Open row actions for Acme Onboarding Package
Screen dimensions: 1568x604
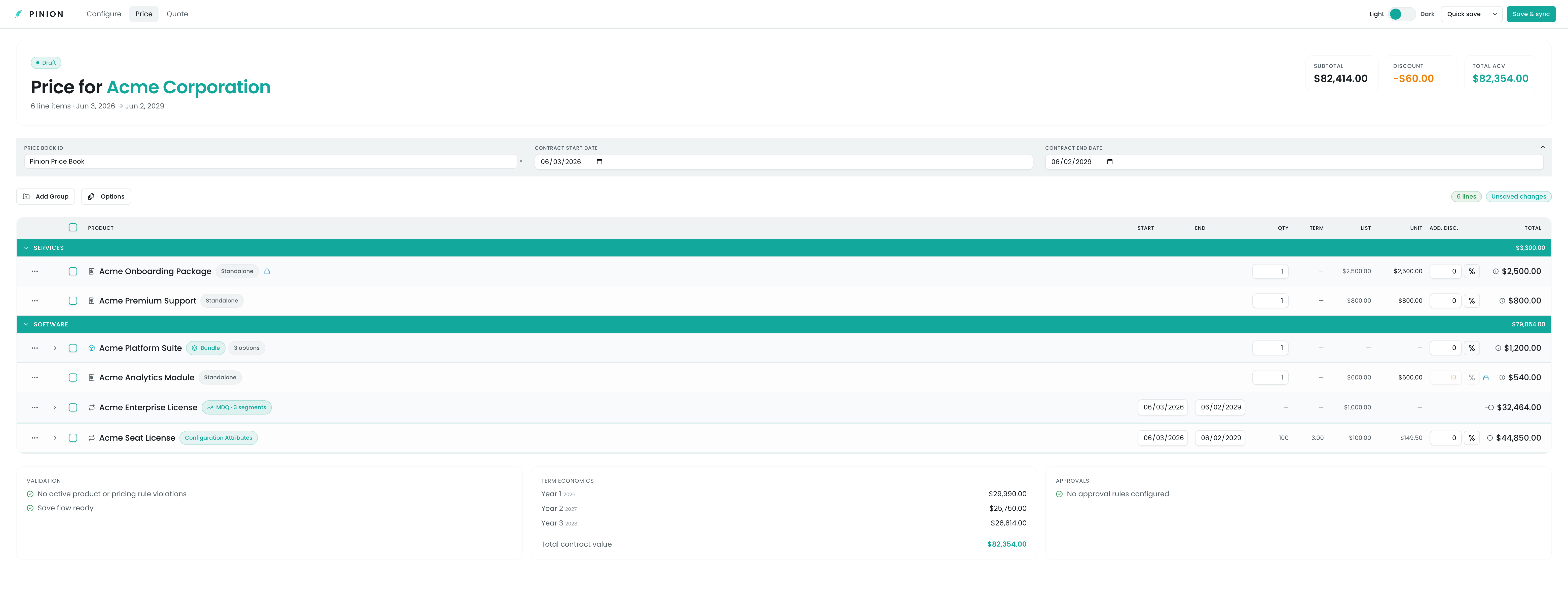pos(35,272)
